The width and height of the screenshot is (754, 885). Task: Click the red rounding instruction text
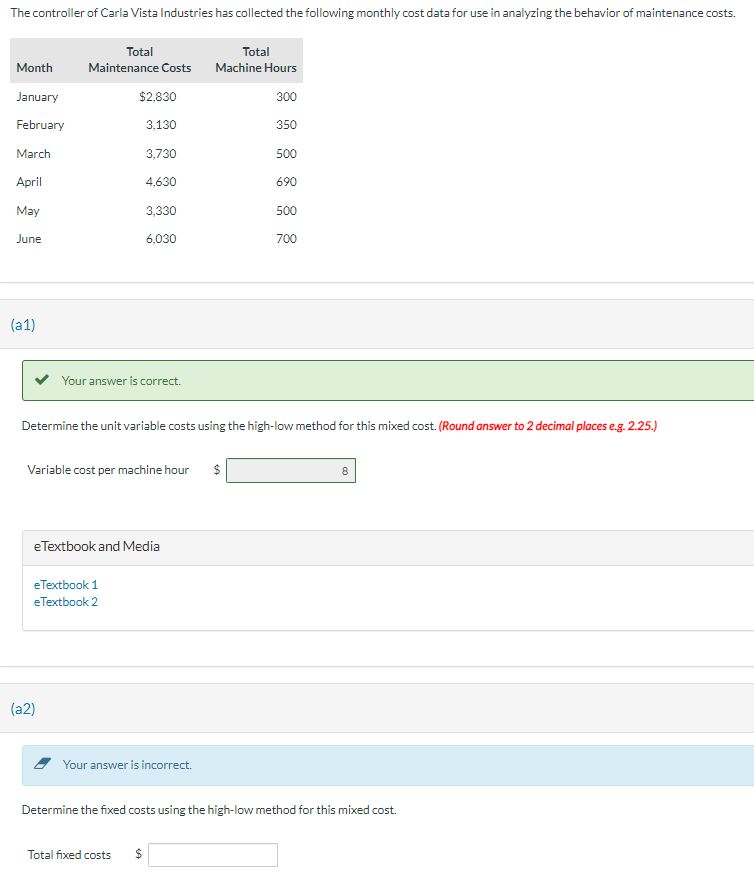(x=547, y=426)
